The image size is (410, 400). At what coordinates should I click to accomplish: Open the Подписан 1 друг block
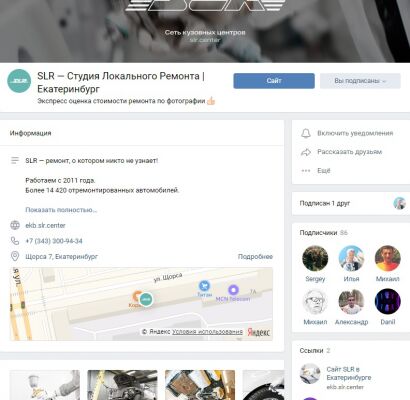(351, 203)
